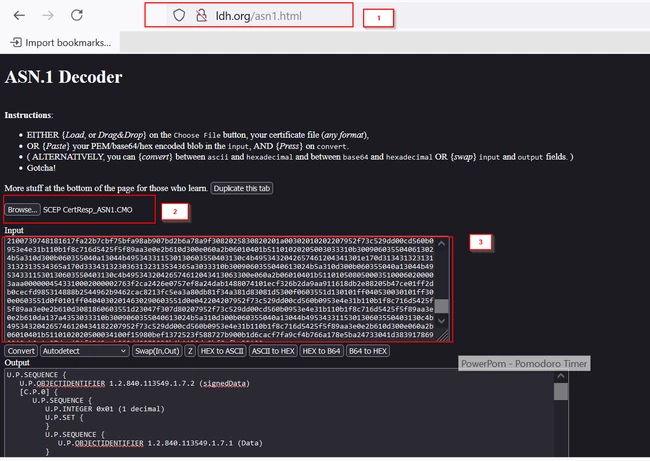Click the ldh.org/asn1.html address bar
The width and height of the screenshot is (650, 461).
coord(259,16)
